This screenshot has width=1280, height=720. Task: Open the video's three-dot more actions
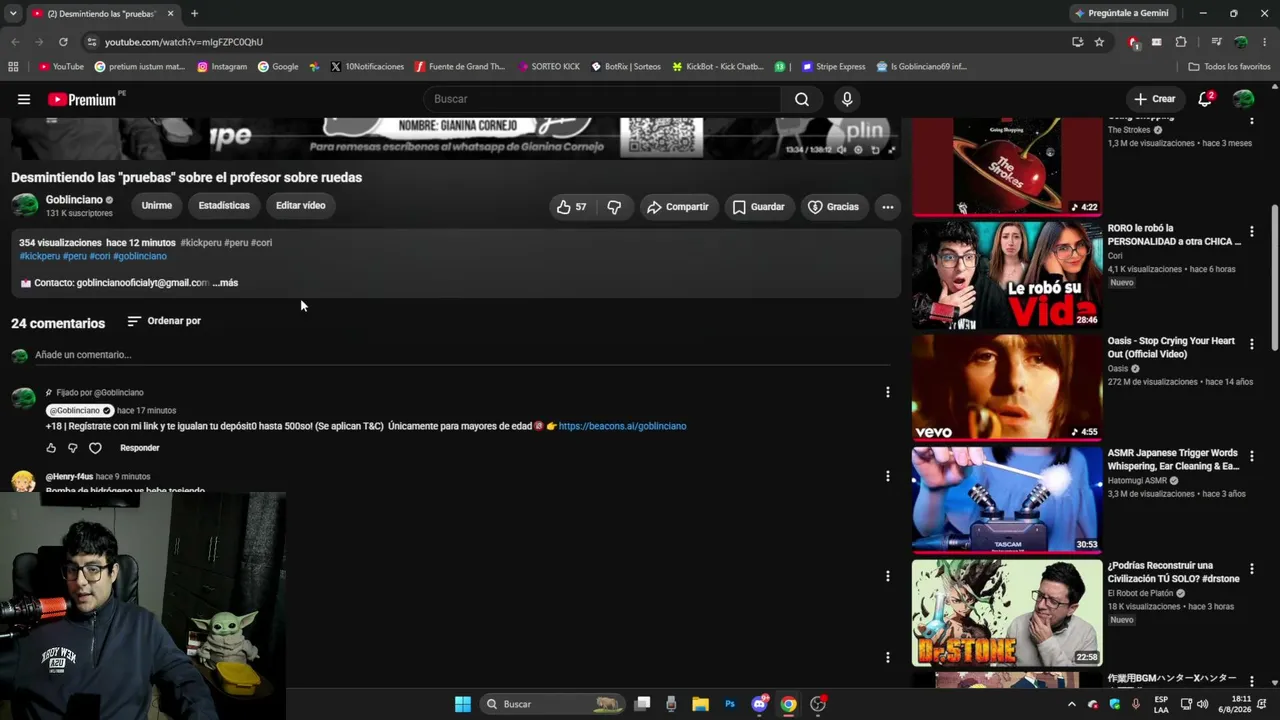coord(887,207)
